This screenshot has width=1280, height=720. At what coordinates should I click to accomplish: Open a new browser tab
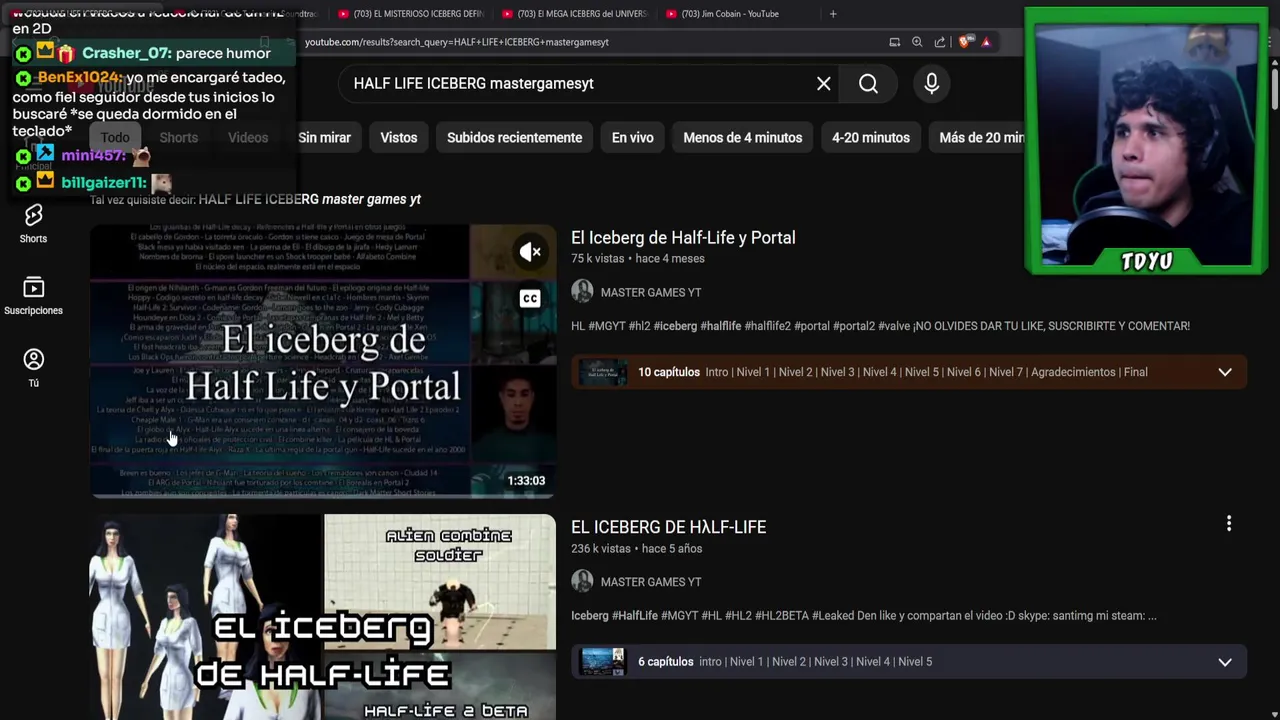(833, 14)
